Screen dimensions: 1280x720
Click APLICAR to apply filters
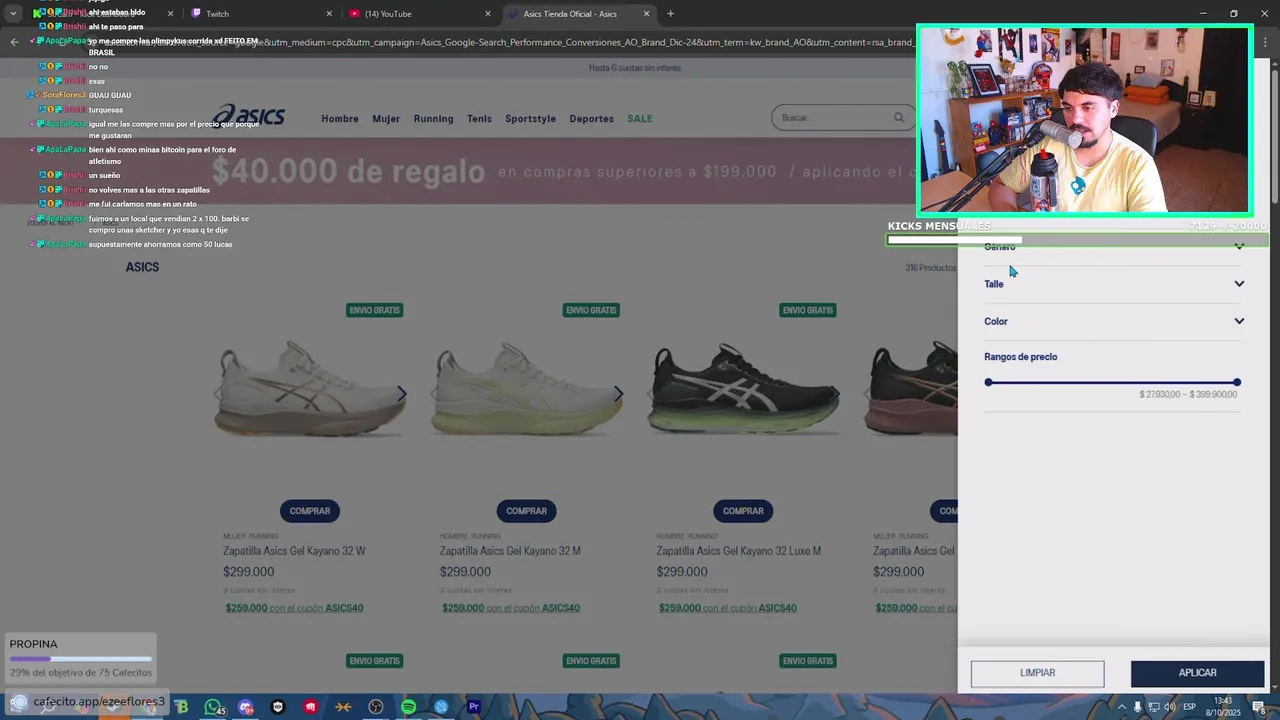1197,673
